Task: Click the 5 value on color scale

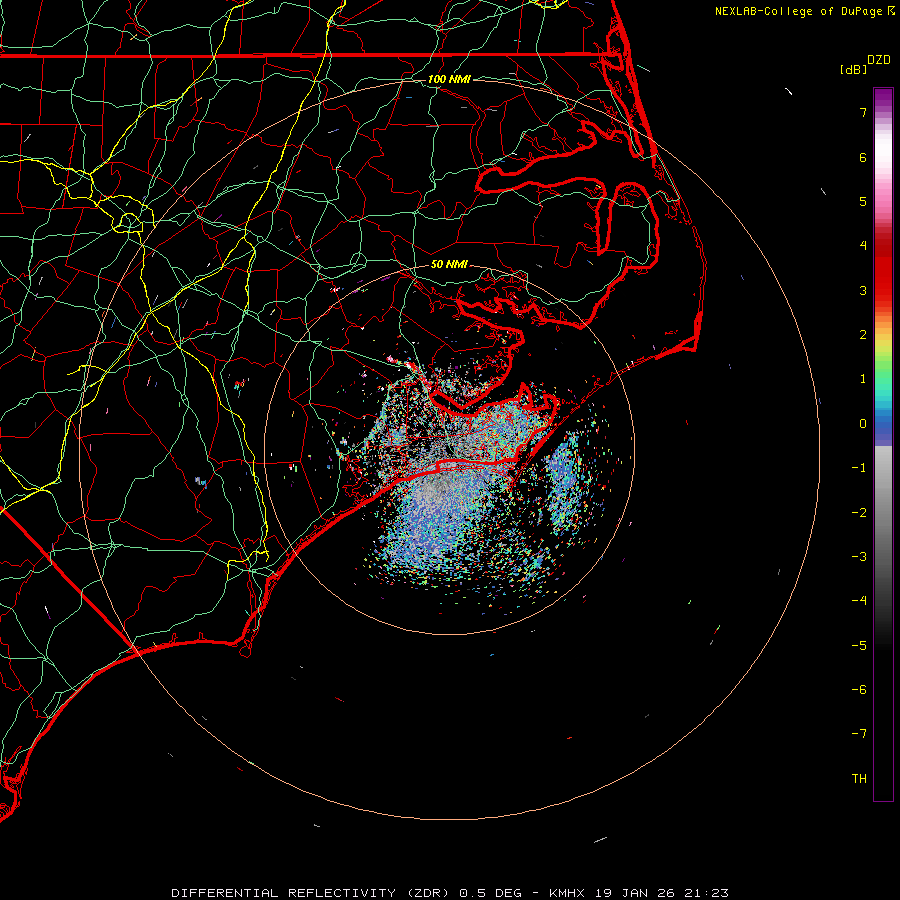Action: [863, 201]
